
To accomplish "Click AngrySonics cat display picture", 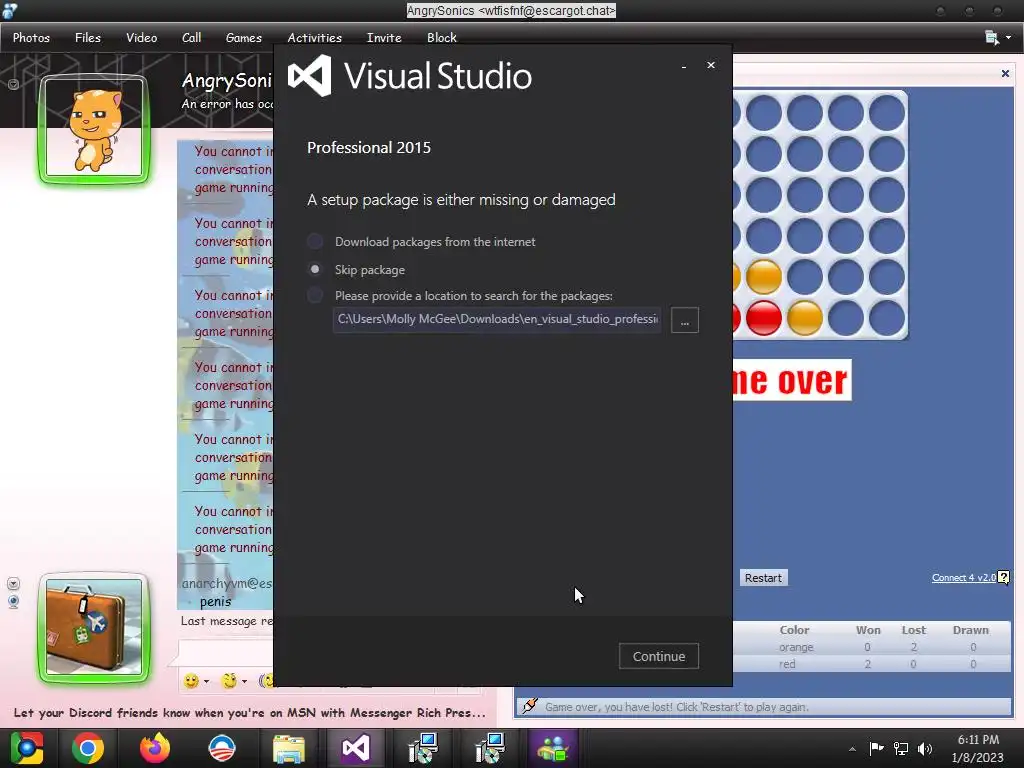I will click(x=94, y=129).
